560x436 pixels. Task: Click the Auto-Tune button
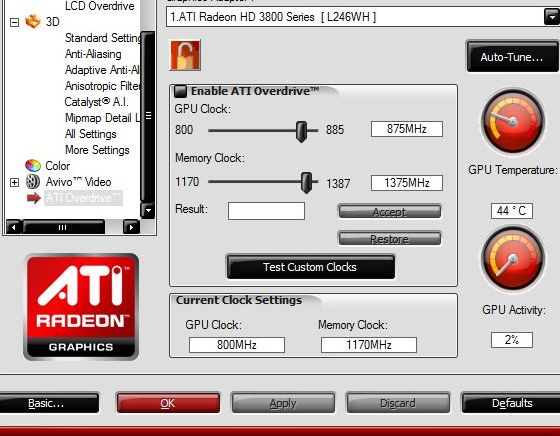click(512, 57)
